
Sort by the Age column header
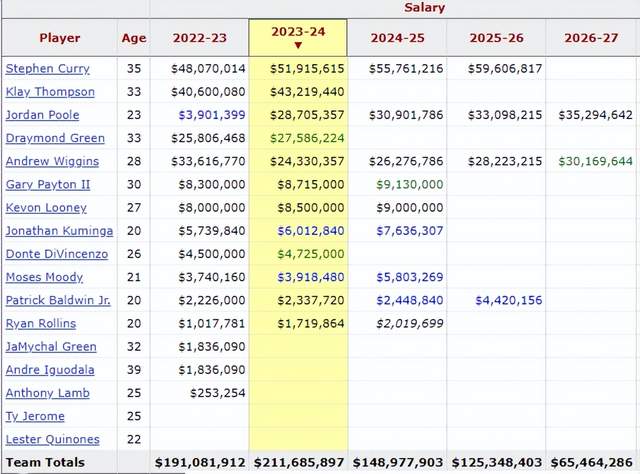click(134, 38)
